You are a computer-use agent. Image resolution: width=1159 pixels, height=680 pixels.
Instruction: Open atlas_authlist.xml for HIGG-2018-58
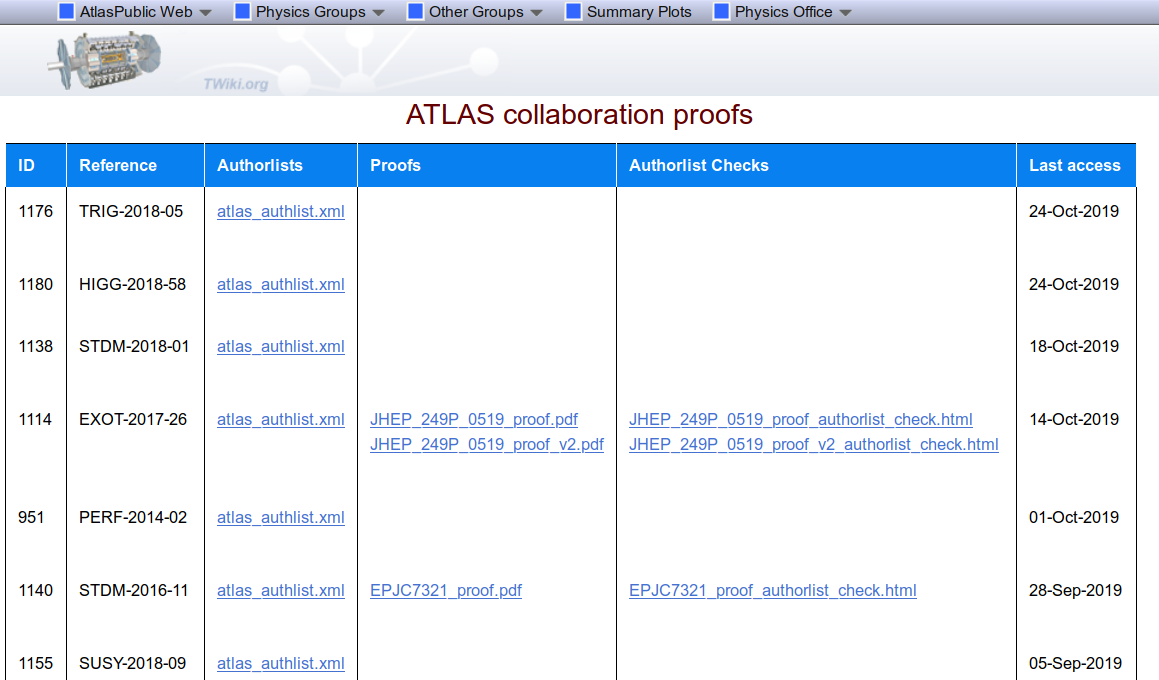click(281, 285)
